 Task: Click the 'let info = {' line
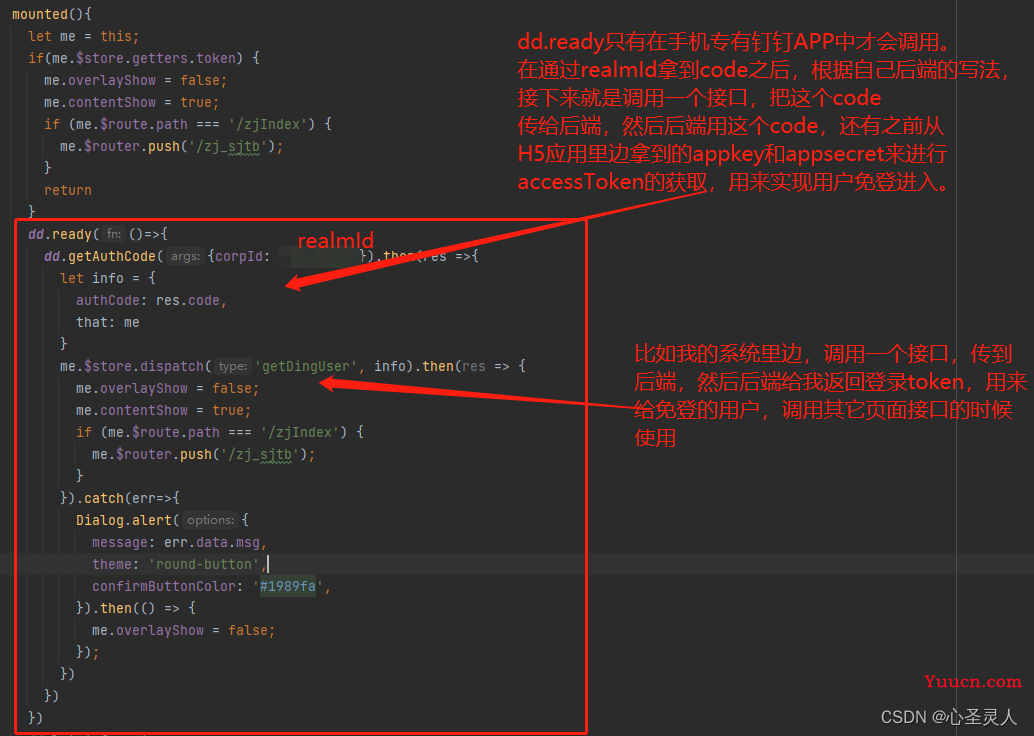tap(107, 278)
